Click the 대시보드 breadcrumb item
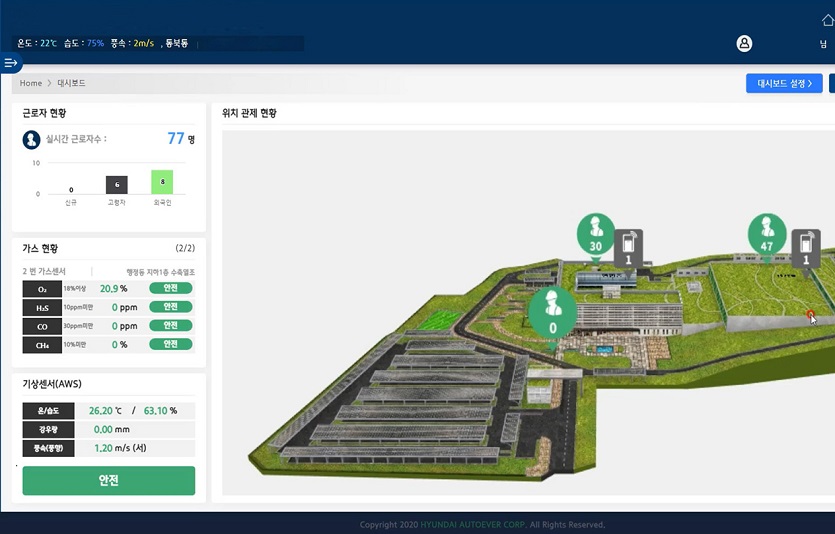 pos(71,83)
